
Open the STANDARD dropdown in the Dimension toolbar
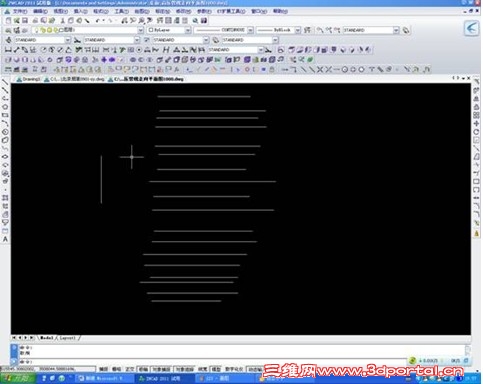click(261, 50)
